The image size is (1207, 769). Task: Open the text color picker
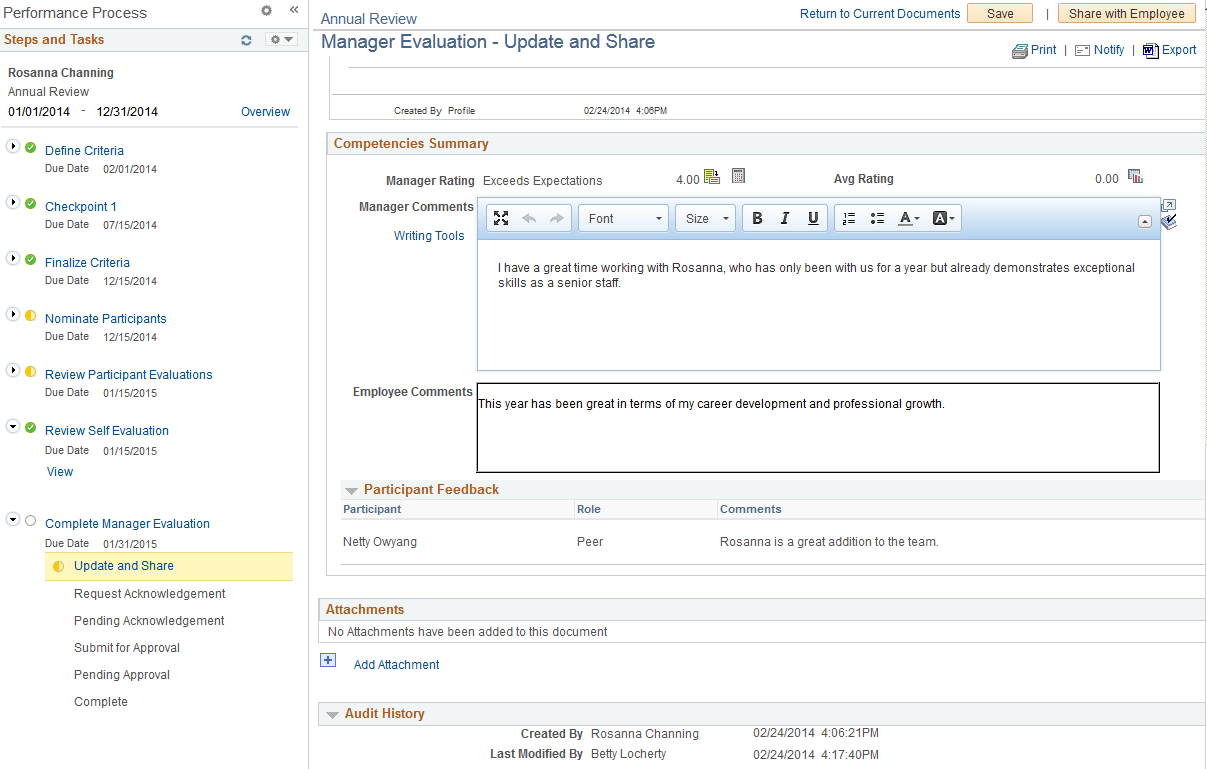pyautogui.click(x=908, y=218)
